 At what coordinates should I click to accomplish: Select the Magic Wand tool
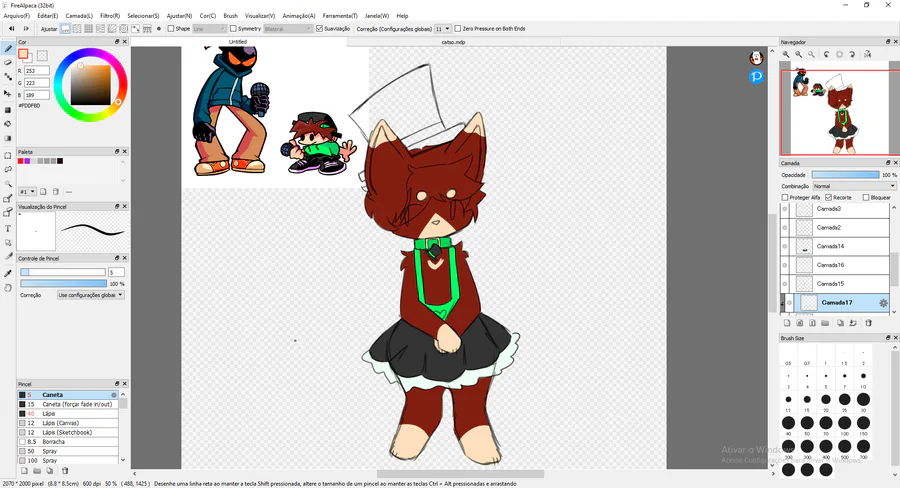8,184
